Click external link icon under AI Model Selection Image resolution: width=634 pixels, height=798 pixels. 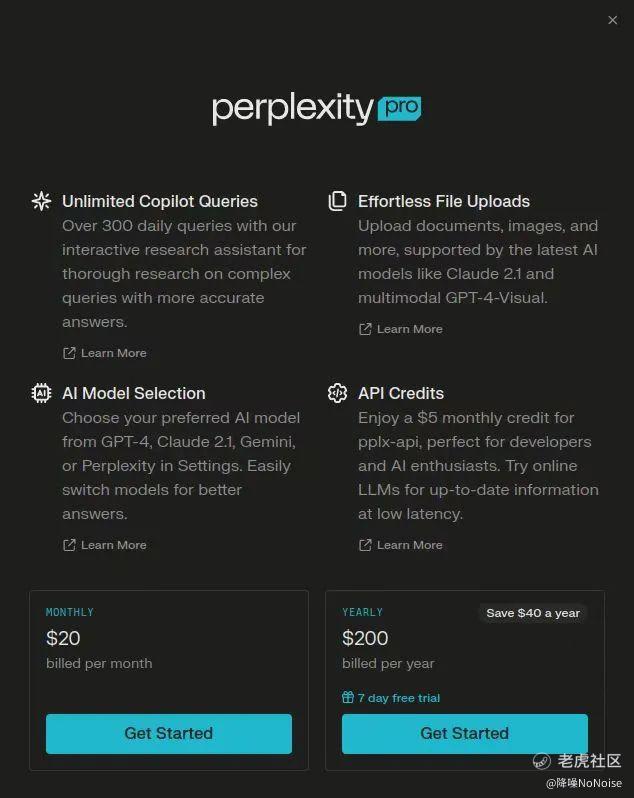point(69,545)
